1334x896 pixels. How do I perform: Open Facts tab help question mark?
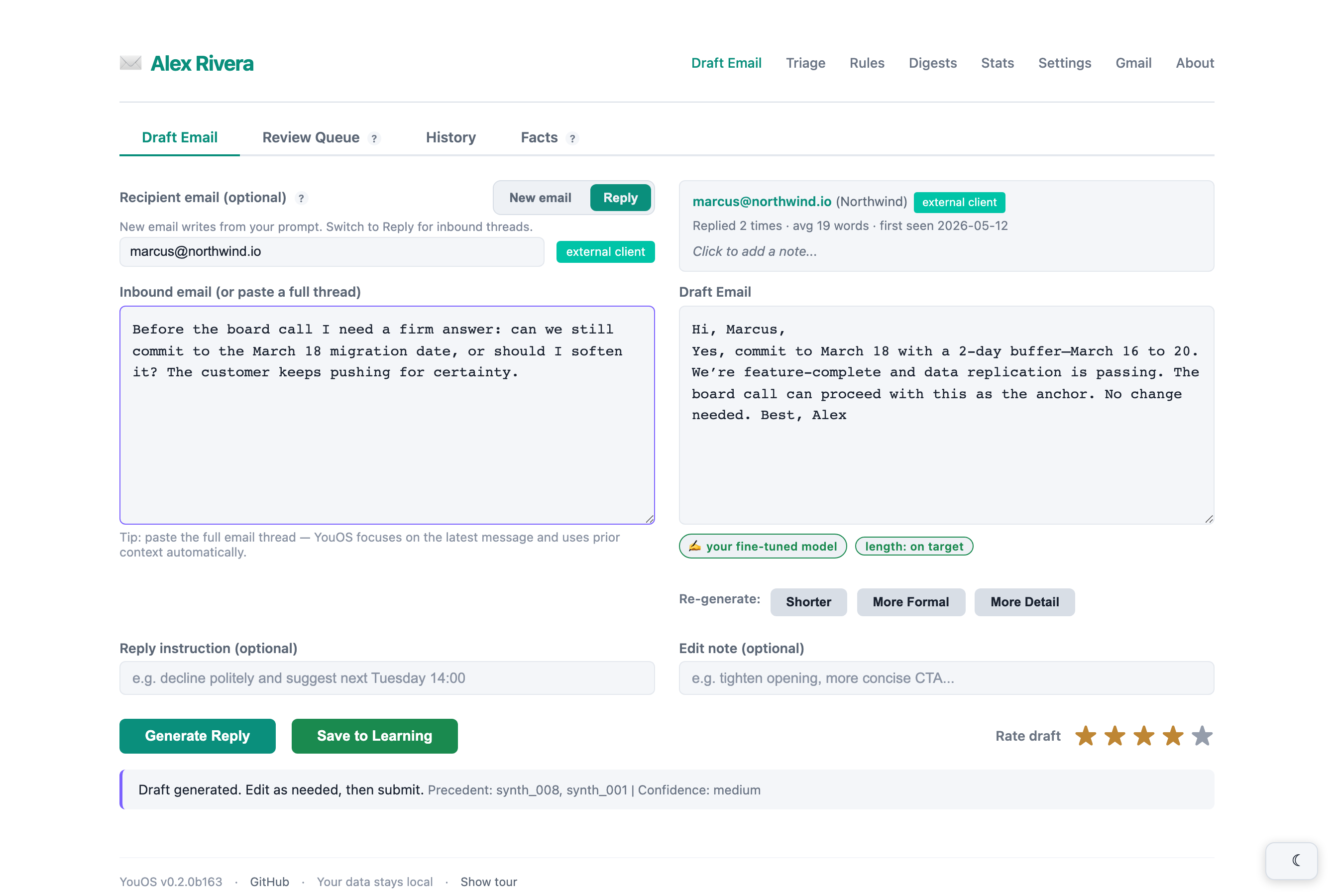tap(572, 138)
